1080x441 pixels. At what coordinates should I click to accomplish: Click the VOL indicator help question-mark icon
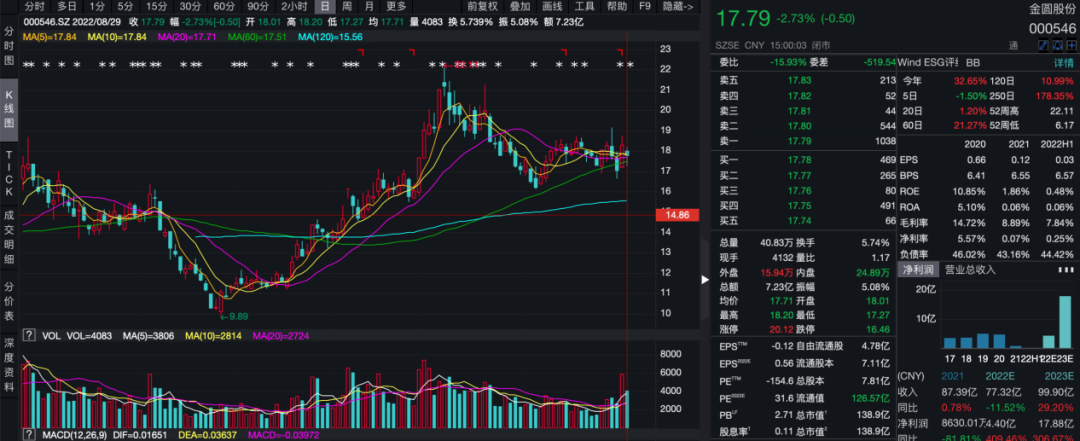point(29,335)
